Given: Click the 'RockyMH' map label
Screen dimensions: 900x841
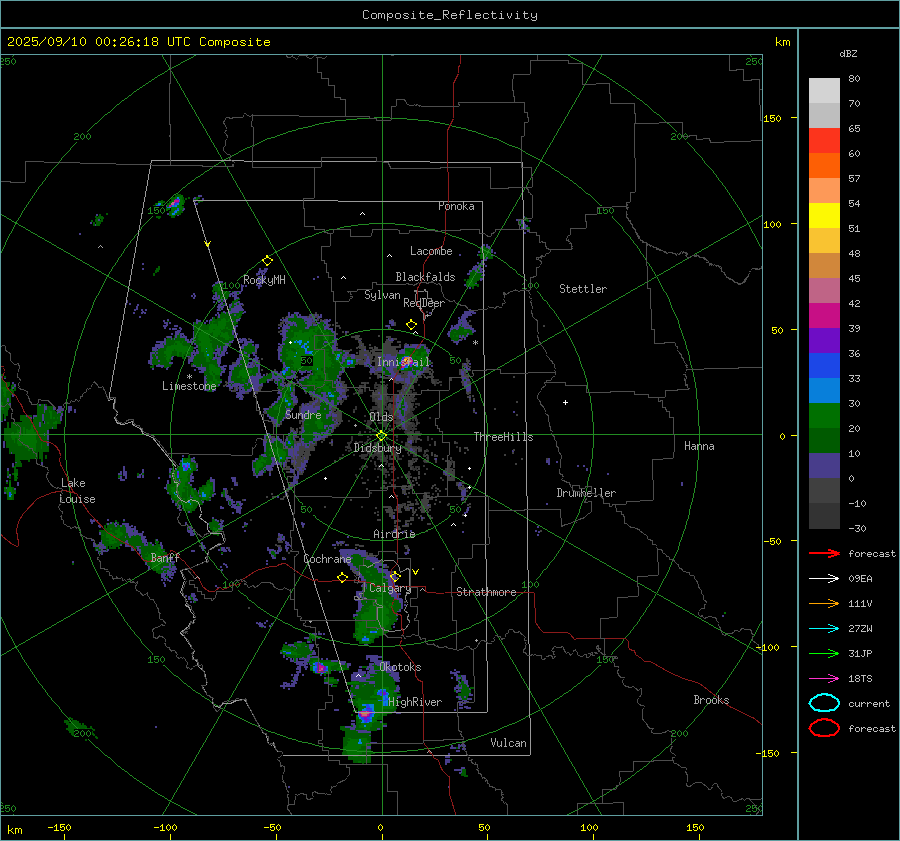Looking at the screenshot, I should 264,280.
